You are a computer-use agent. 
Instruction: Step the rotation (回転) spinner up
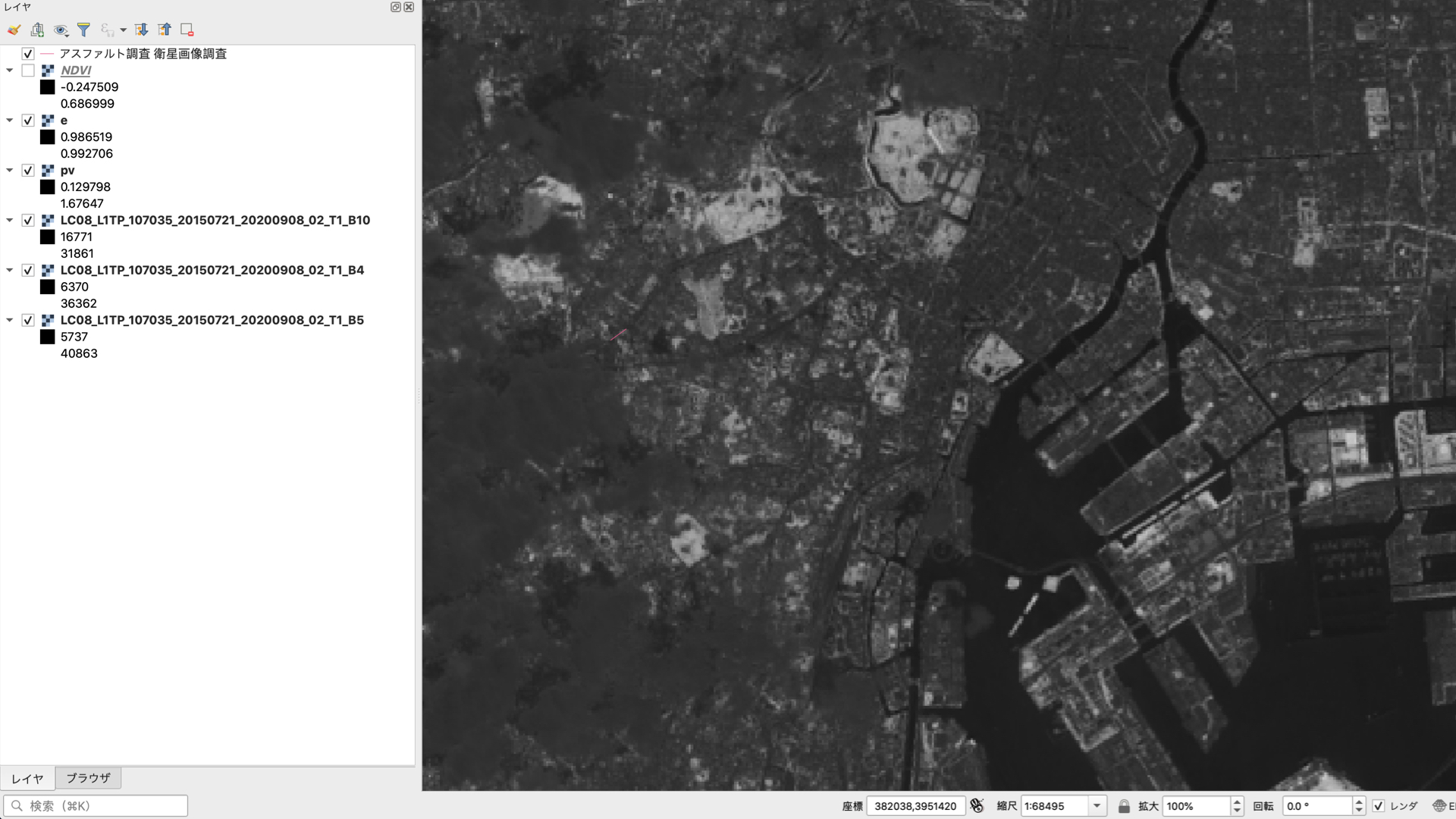(x=1359, y=802)
